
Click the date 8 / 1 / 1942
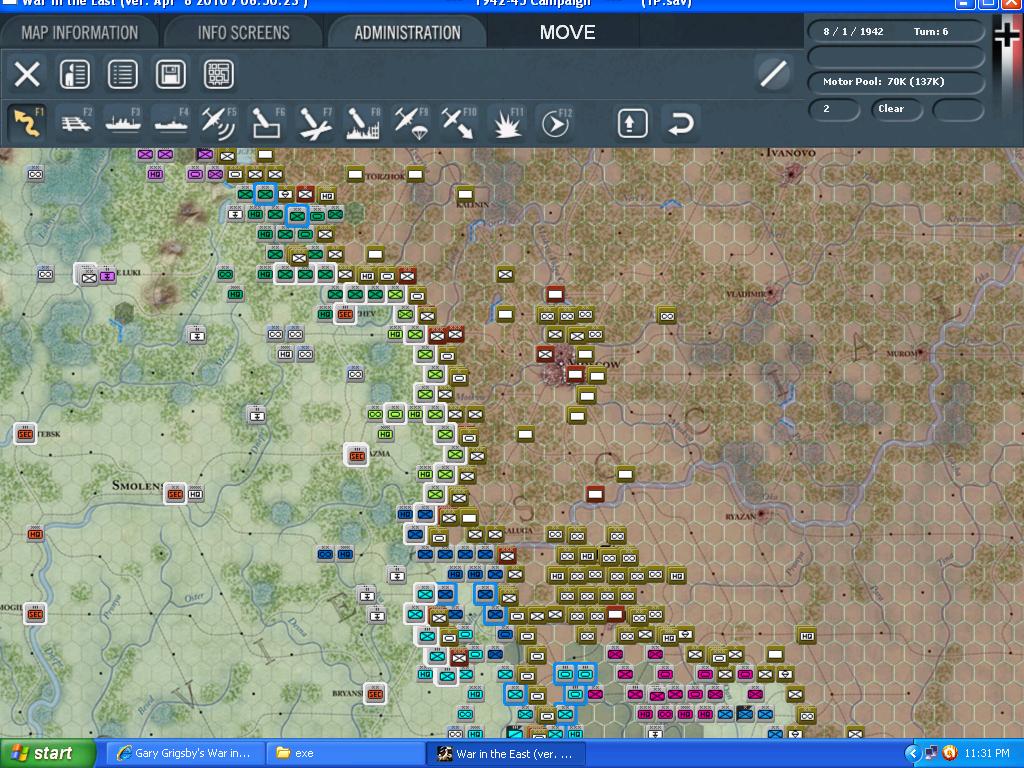(853, 31)
